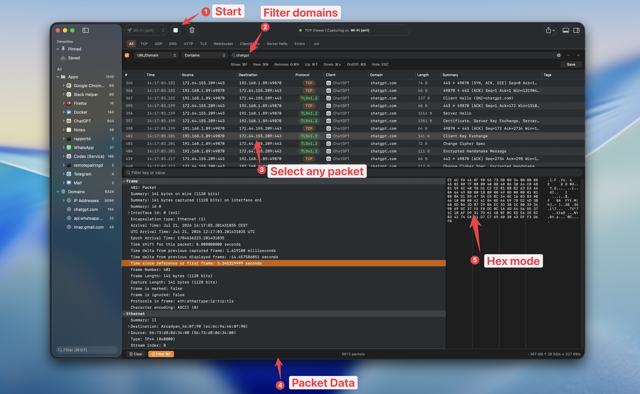Add filter rule with plus icon
Image resolution: width=640 pixels, height=394 pixels.
(x=578, y=55)
